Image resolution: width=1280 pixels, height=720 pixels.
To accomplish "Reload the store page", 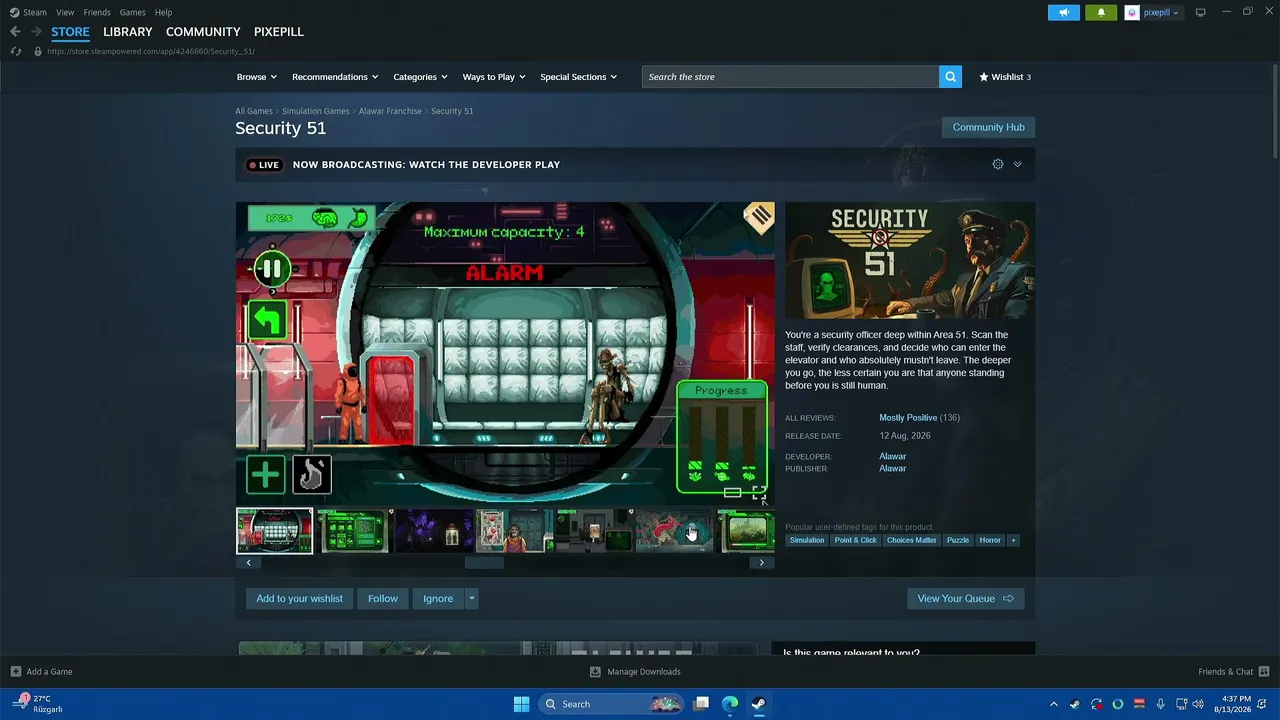I will click(x=16, y=51).
